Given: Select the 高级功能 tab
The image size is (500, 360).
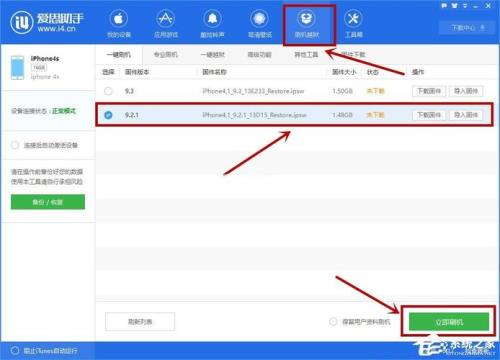Looking at the screenshot, I should [x=259, y=55].
